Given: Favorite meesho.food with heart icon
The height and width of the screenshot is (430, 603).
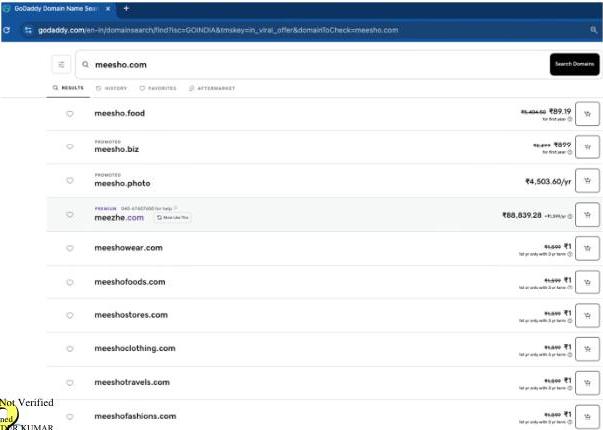Looking at the screenshot, I should (70, 114).
